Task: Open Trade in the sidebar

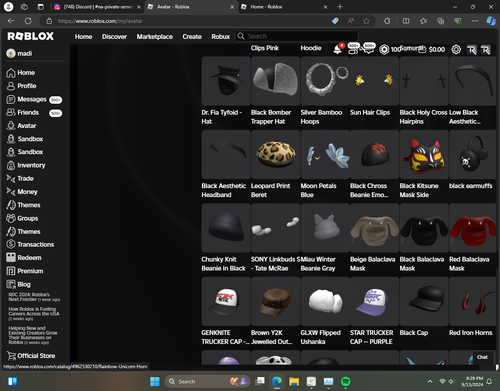Action: pyautogui.click(x=20, y=179)
